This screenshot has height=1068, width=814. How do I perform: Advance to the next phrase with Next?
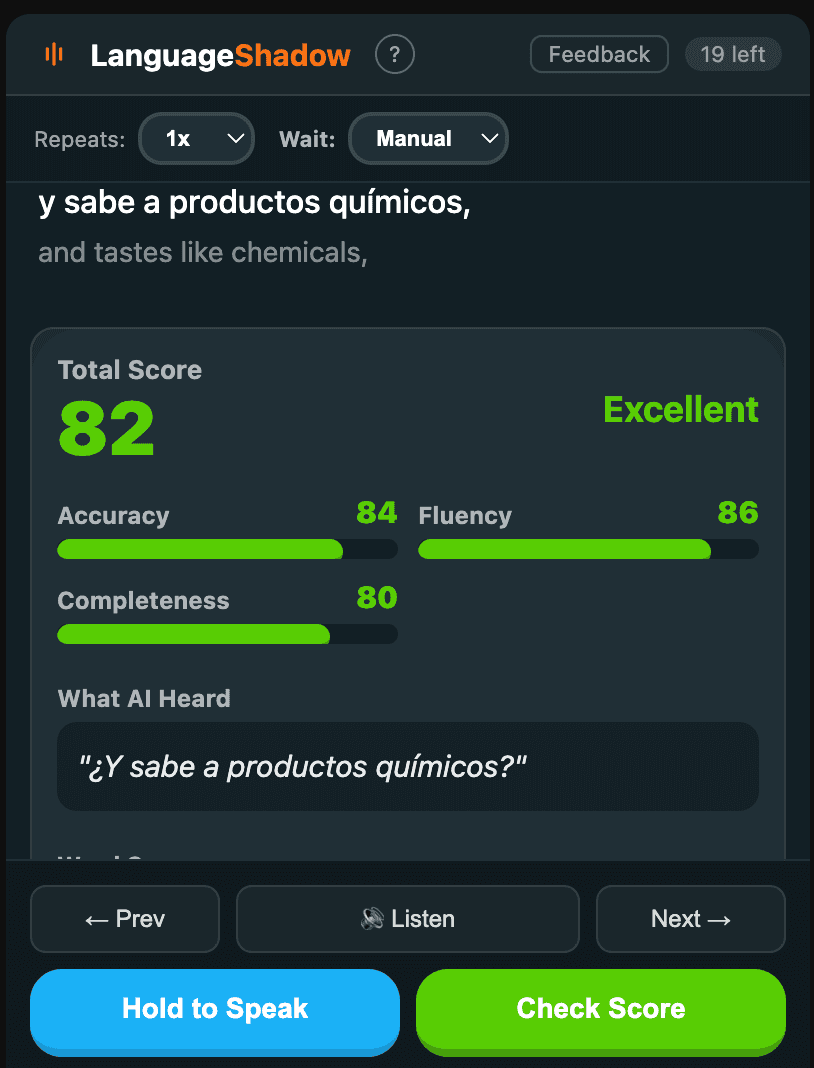point(690,918)
